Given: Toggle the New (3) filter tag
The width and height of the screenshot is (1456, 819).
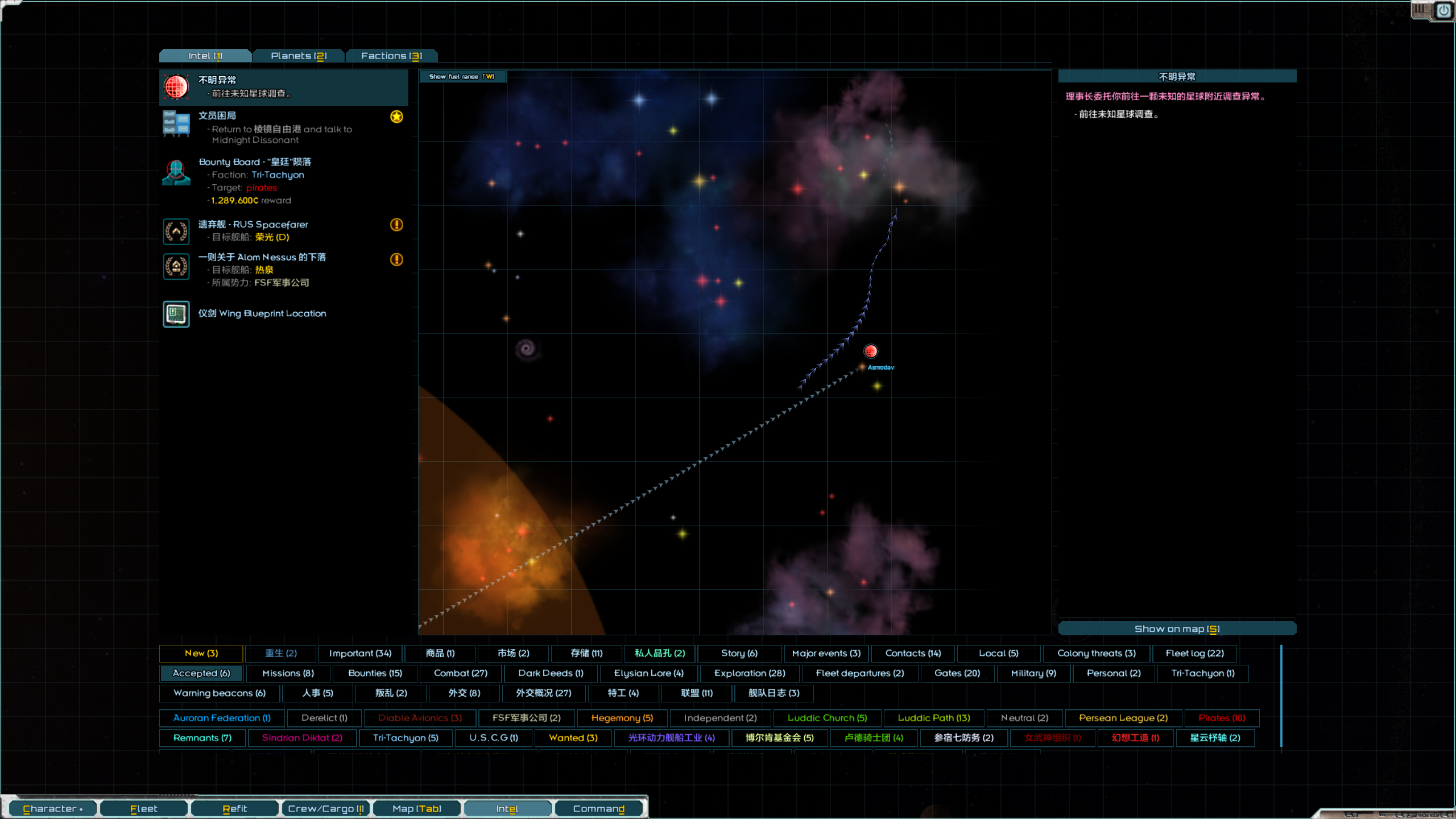Looking at the screenshot, I should coord(201,653).
